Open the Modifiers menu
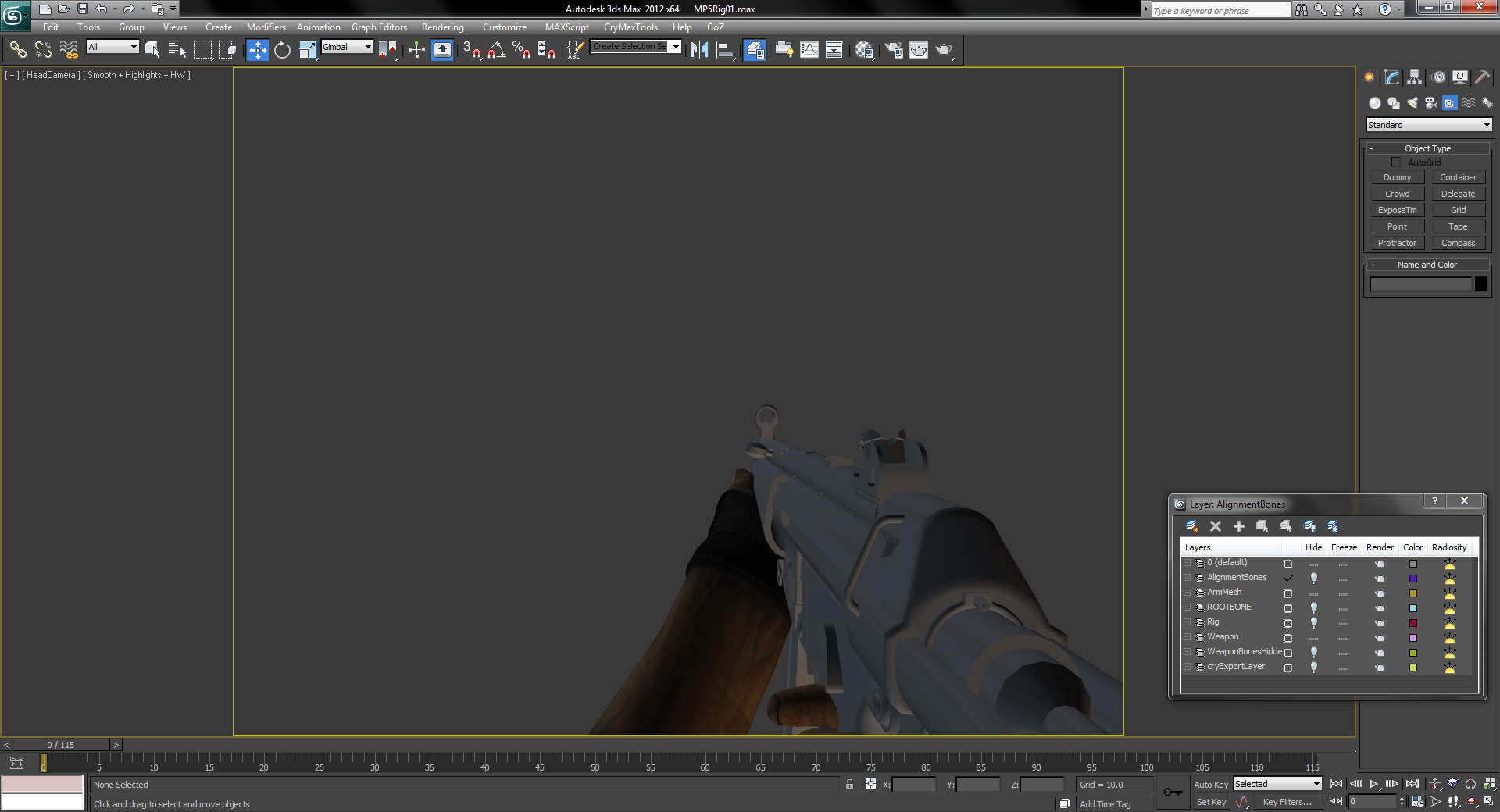This screenshot has height=812, width=1500. pyautogui.click(x=266, y=27)
